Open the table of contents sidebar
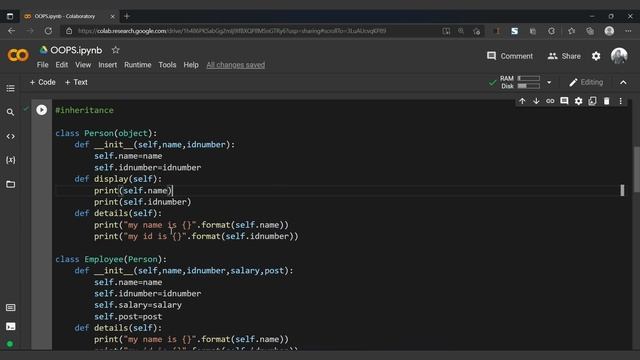The width and height of the screenshot is (640, 360). 11,89
